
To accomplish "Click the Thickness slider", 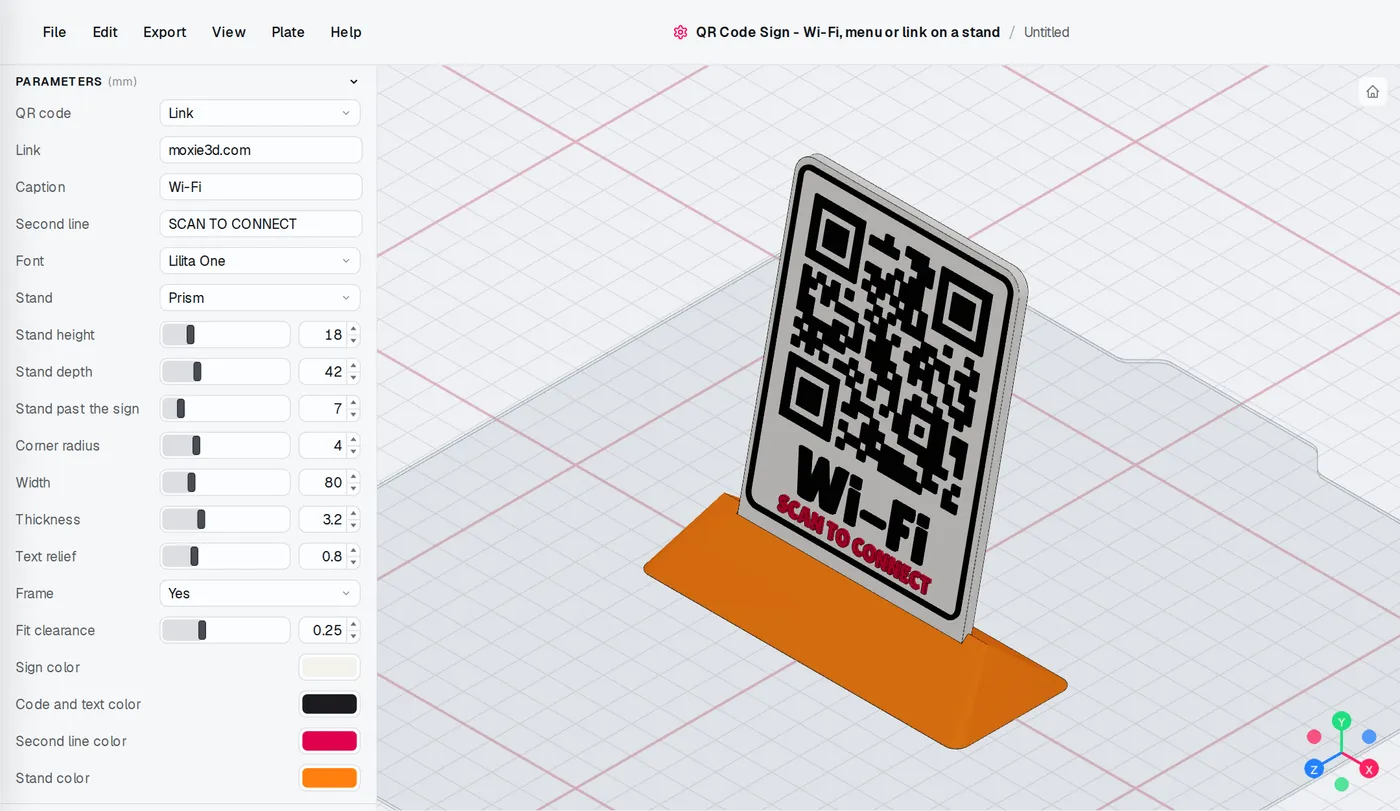I will coord(225,520).
